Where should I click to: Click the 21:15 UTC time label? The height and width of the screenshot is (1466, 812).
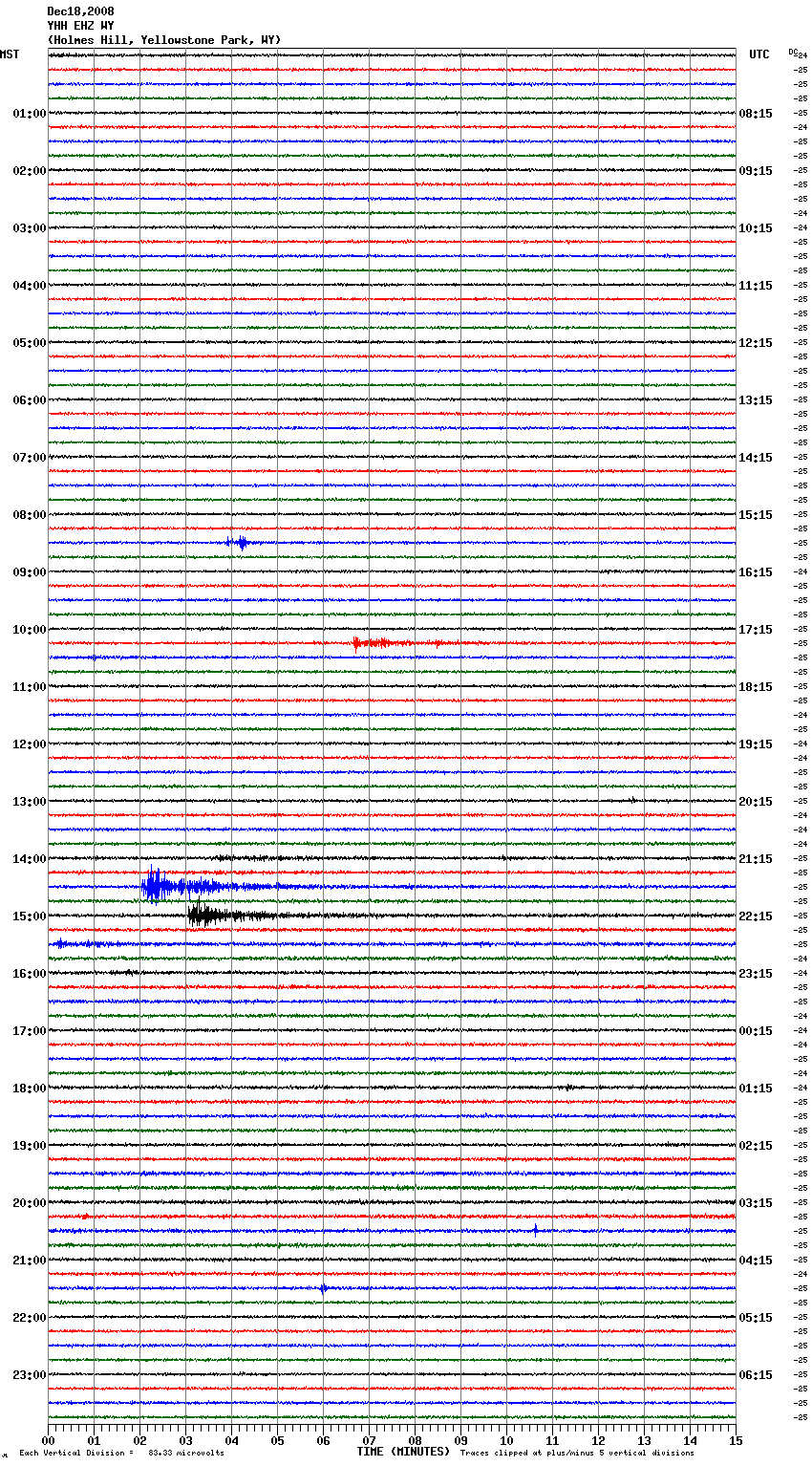coord(756,859)
